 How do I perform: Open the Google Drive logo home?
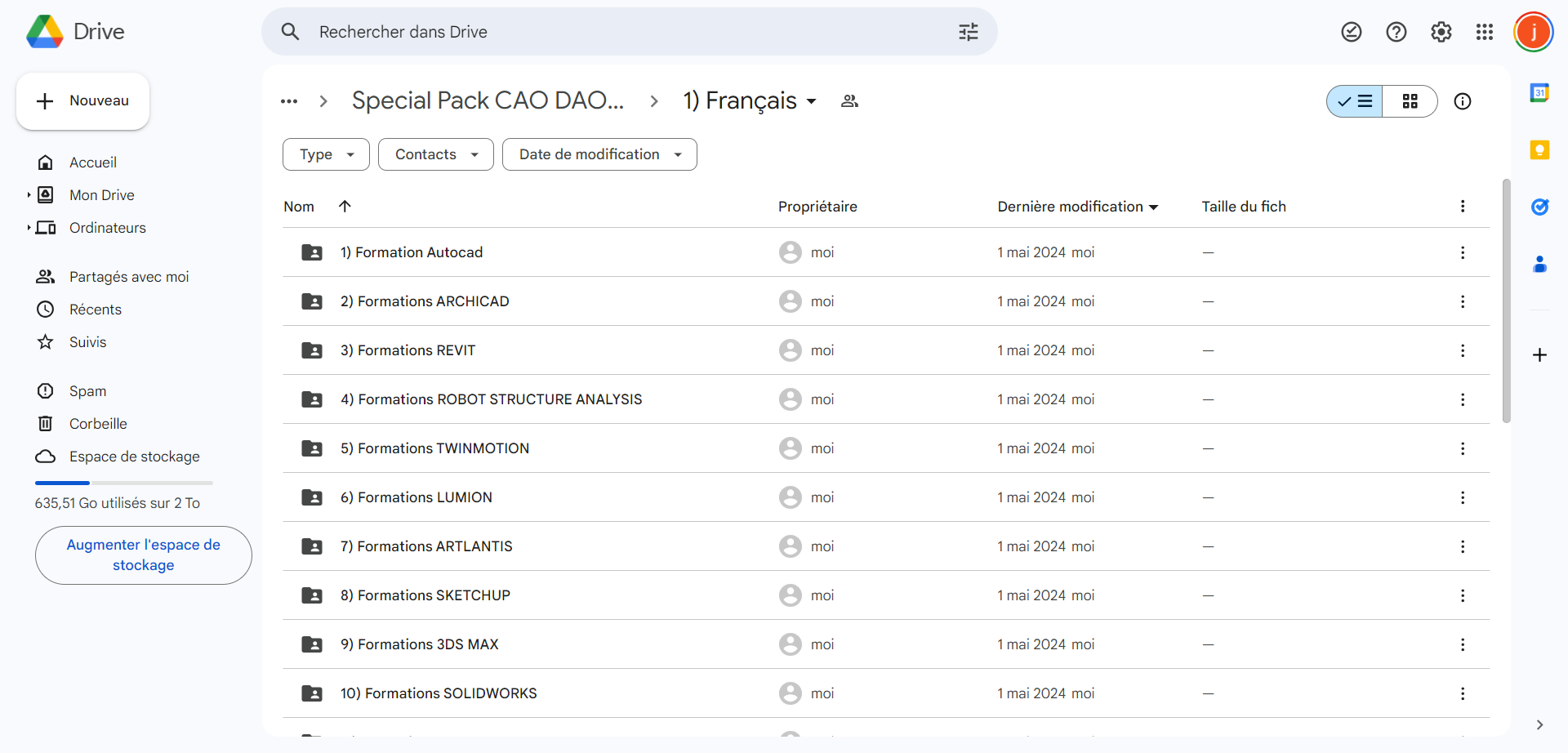click(x=75, y=32)
